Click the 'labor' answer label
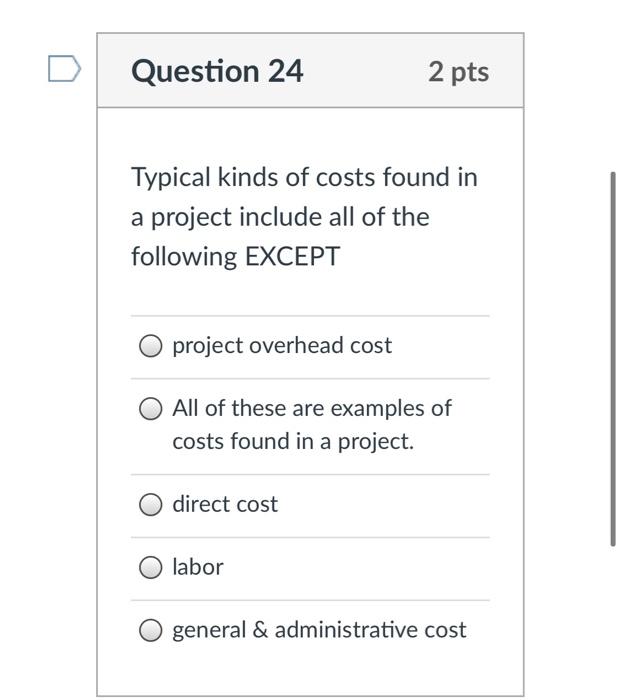Screen dimensions: 617x700 [x=198, y=567]
